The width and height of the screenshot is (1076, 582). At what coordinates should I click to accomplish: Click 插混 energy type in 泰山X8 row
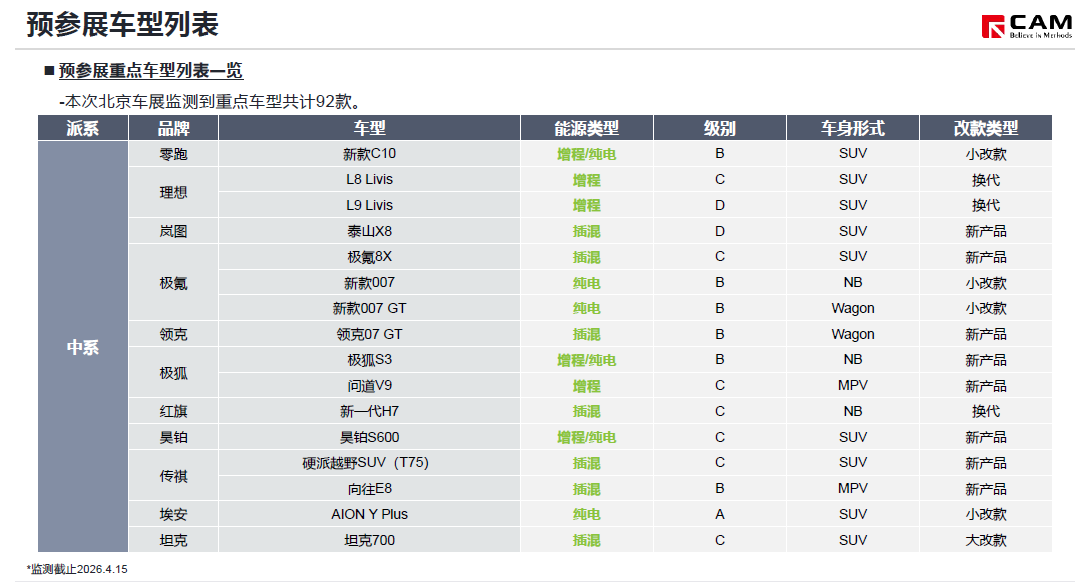click(x=587, y=231)
